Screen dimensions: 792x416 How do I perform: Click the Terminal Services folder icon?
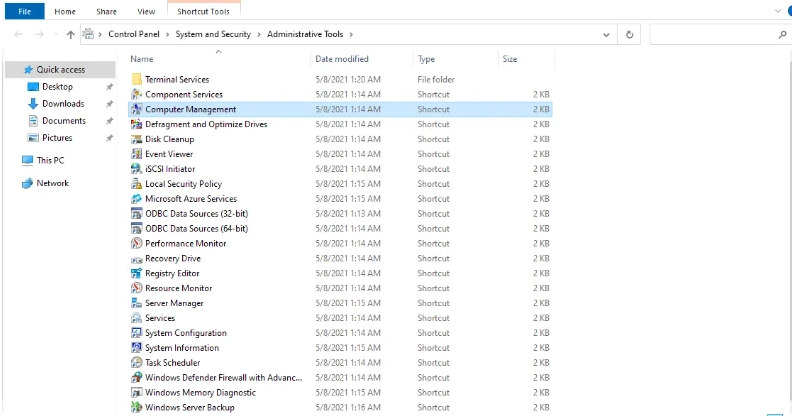pyautogui.click(x=137, y=79)
